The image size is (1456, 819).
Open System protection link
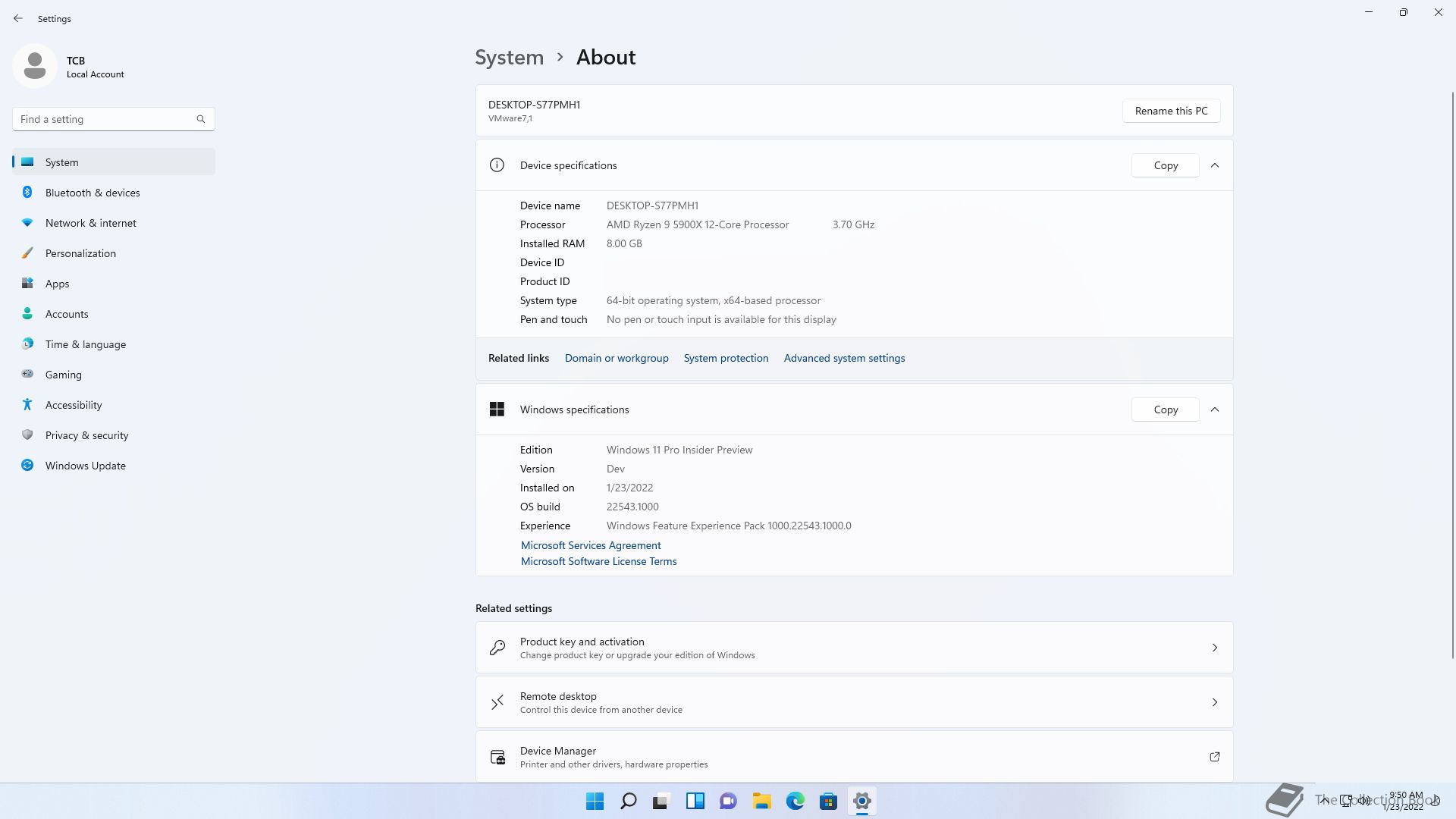click(726, 359)
